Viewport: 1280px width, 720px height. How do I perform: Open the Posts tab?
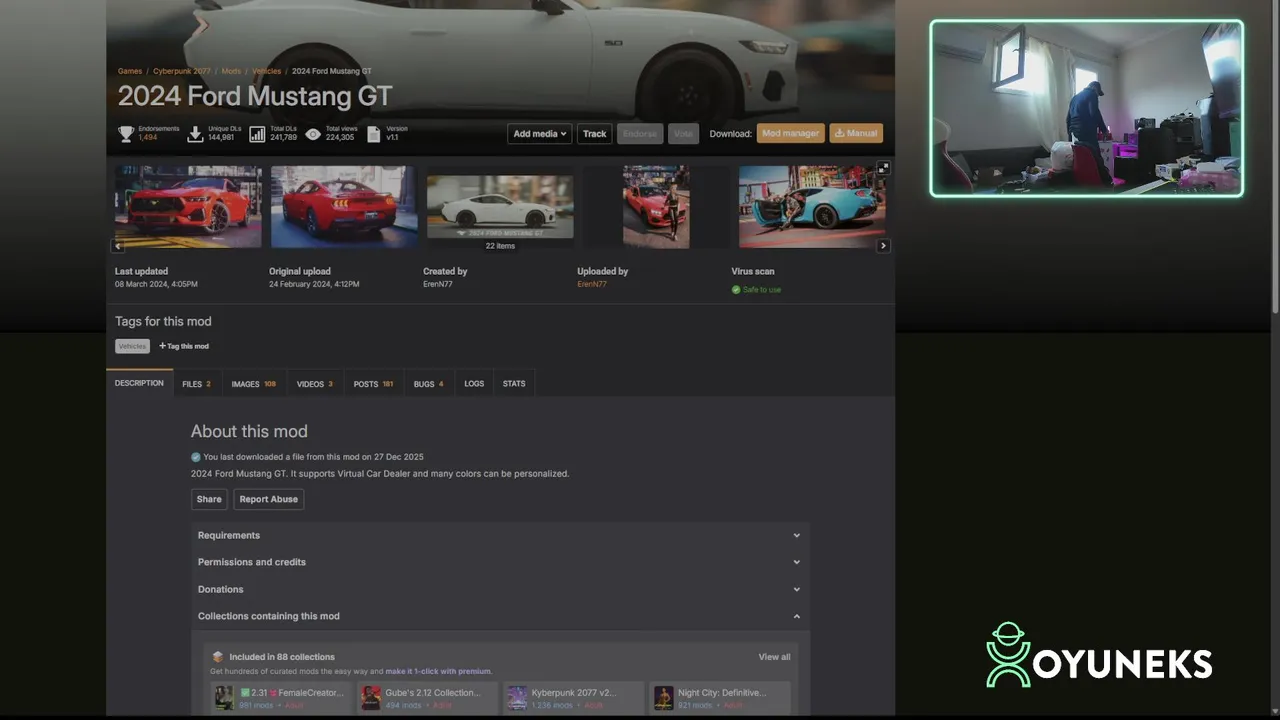[373, 384]
